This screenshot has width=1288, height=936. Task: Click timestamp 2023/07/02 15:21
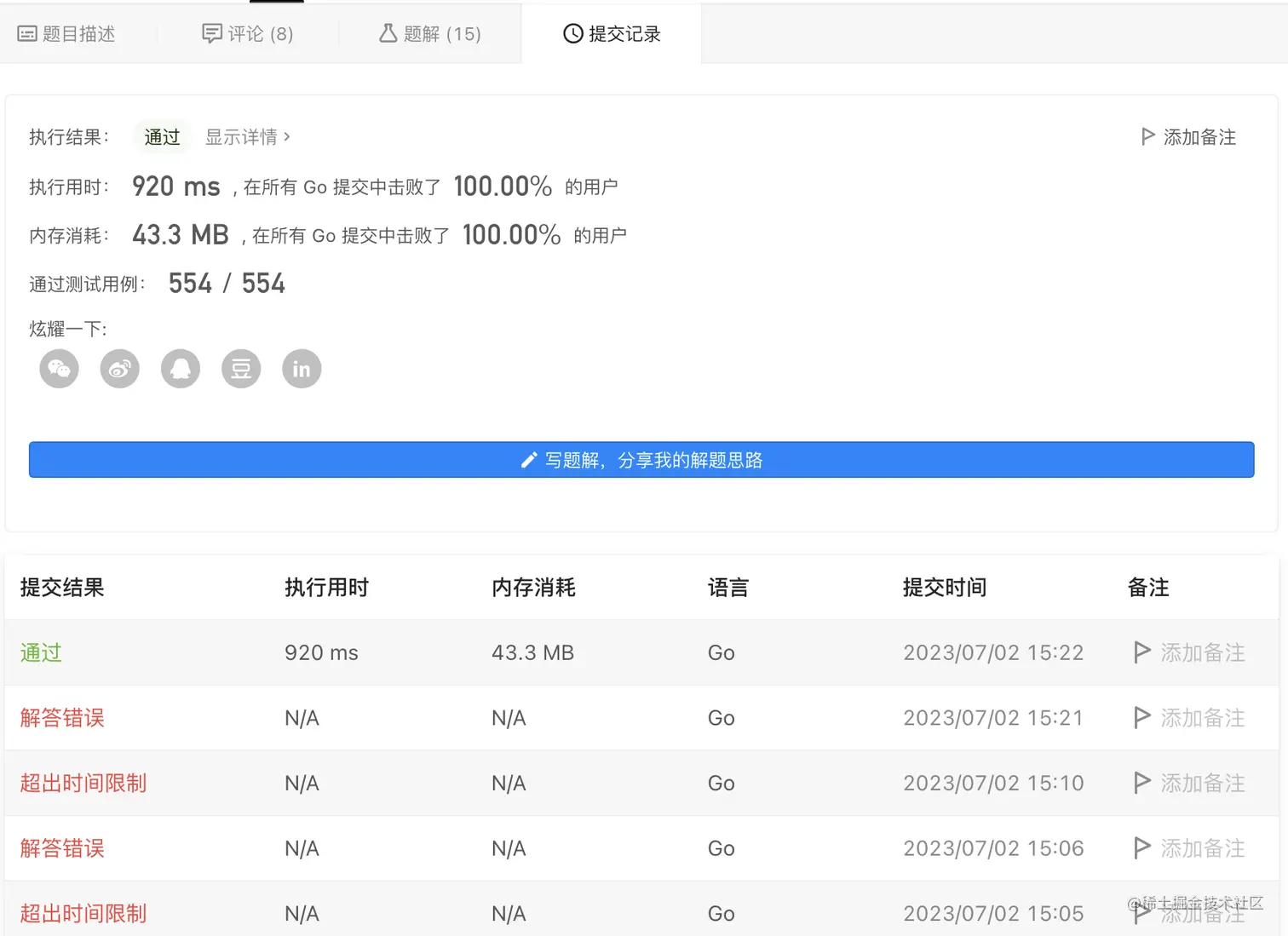pos(993,718)
